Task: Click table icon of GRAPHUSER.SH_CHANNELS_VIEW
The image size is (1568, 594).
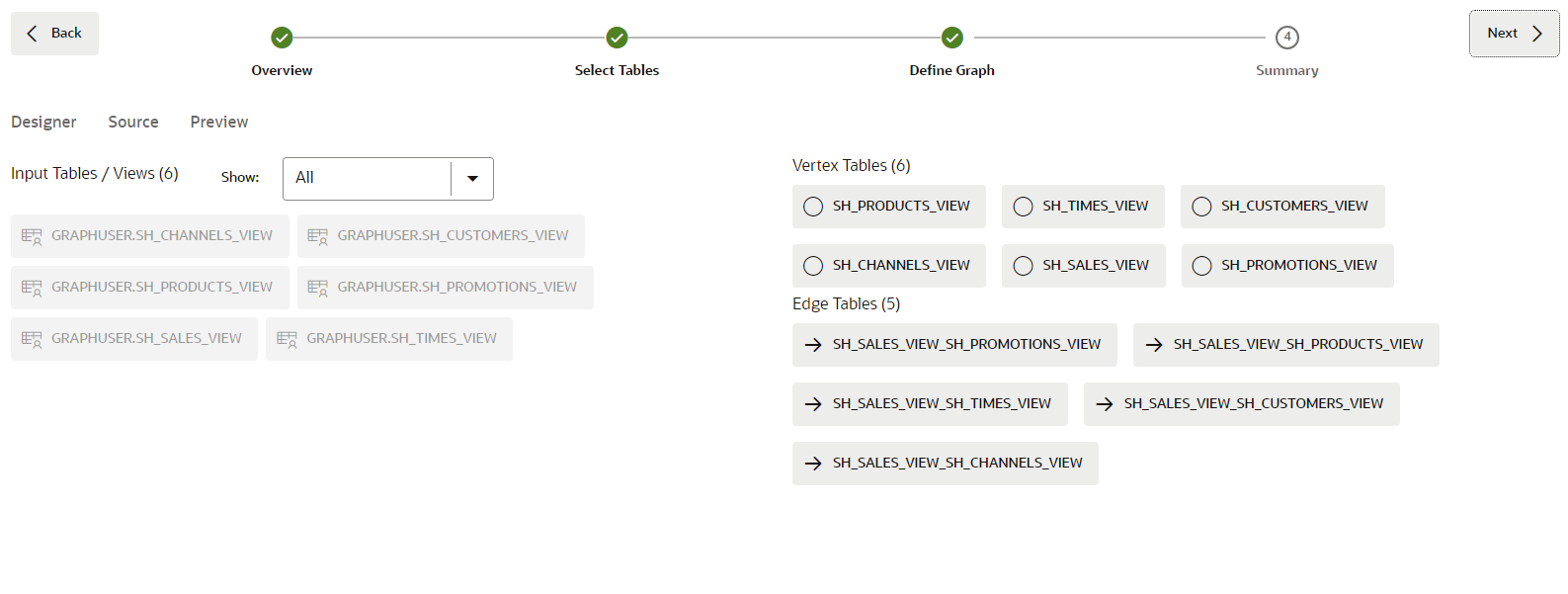Action: [32, 236]
